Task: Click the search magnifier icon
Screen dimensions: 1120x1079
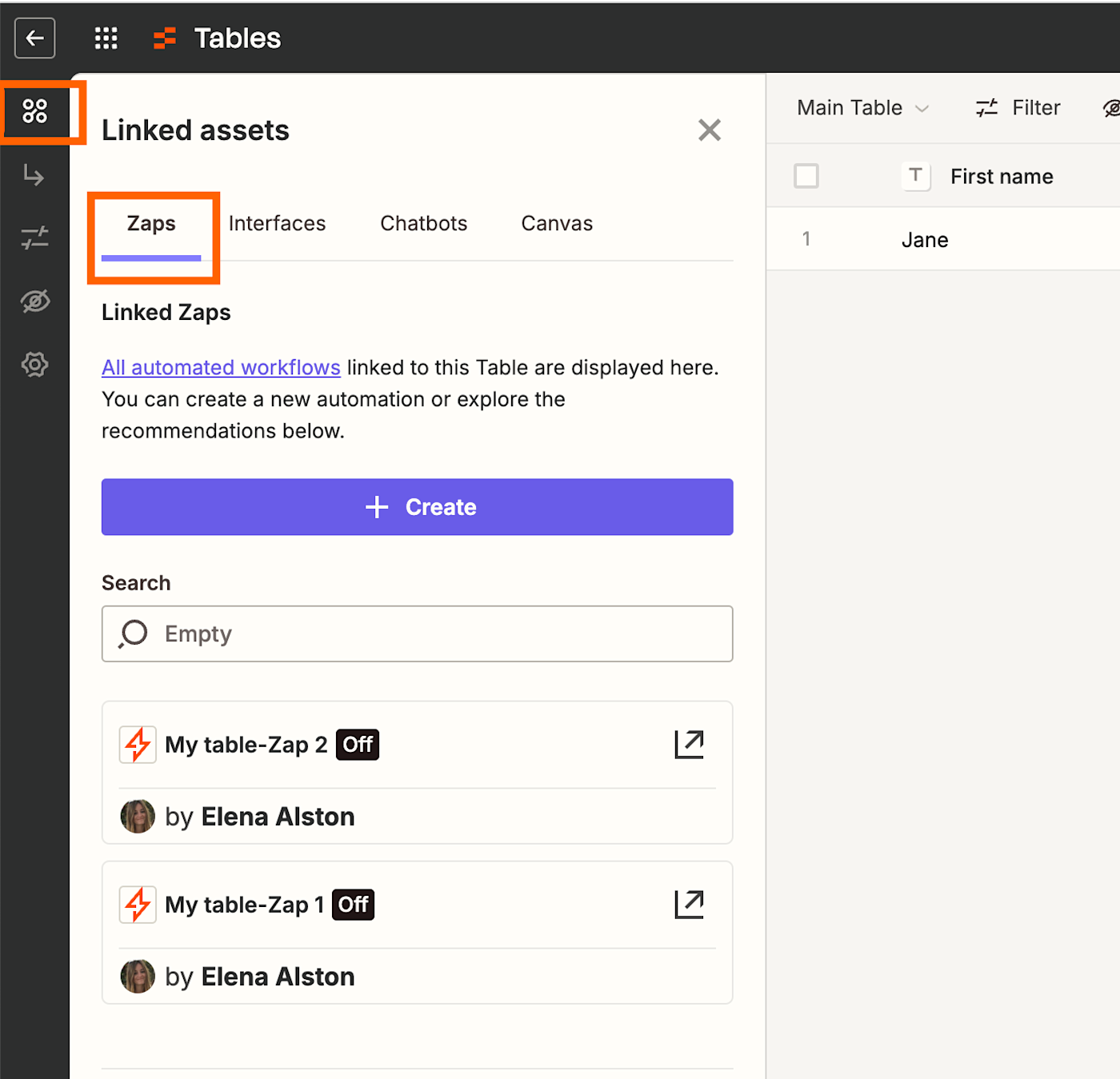Action: tap(133, 633)
